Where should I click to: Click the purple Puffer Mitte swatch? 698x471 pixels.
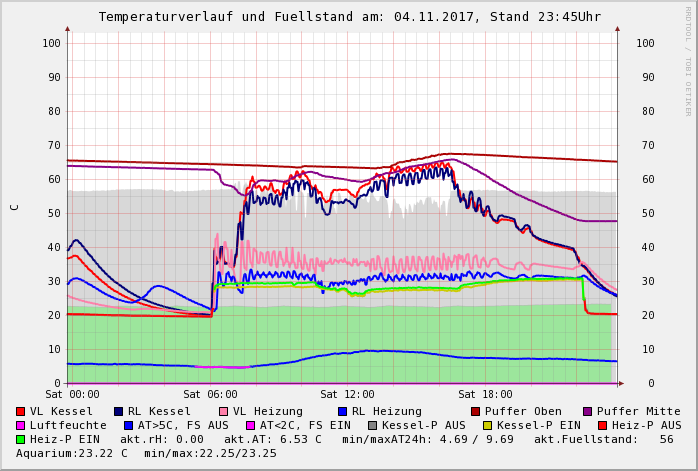[587, 411]
